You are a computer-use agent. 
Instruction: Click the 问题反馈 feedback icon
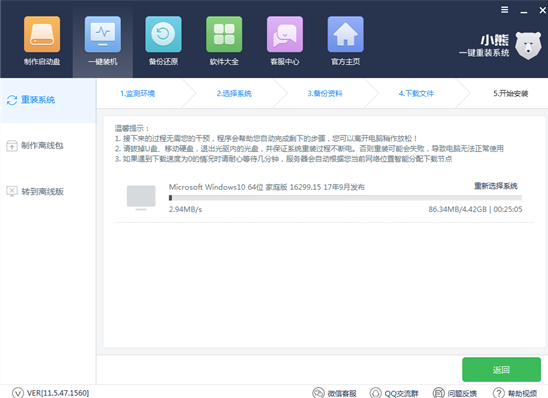coord(439,393)
